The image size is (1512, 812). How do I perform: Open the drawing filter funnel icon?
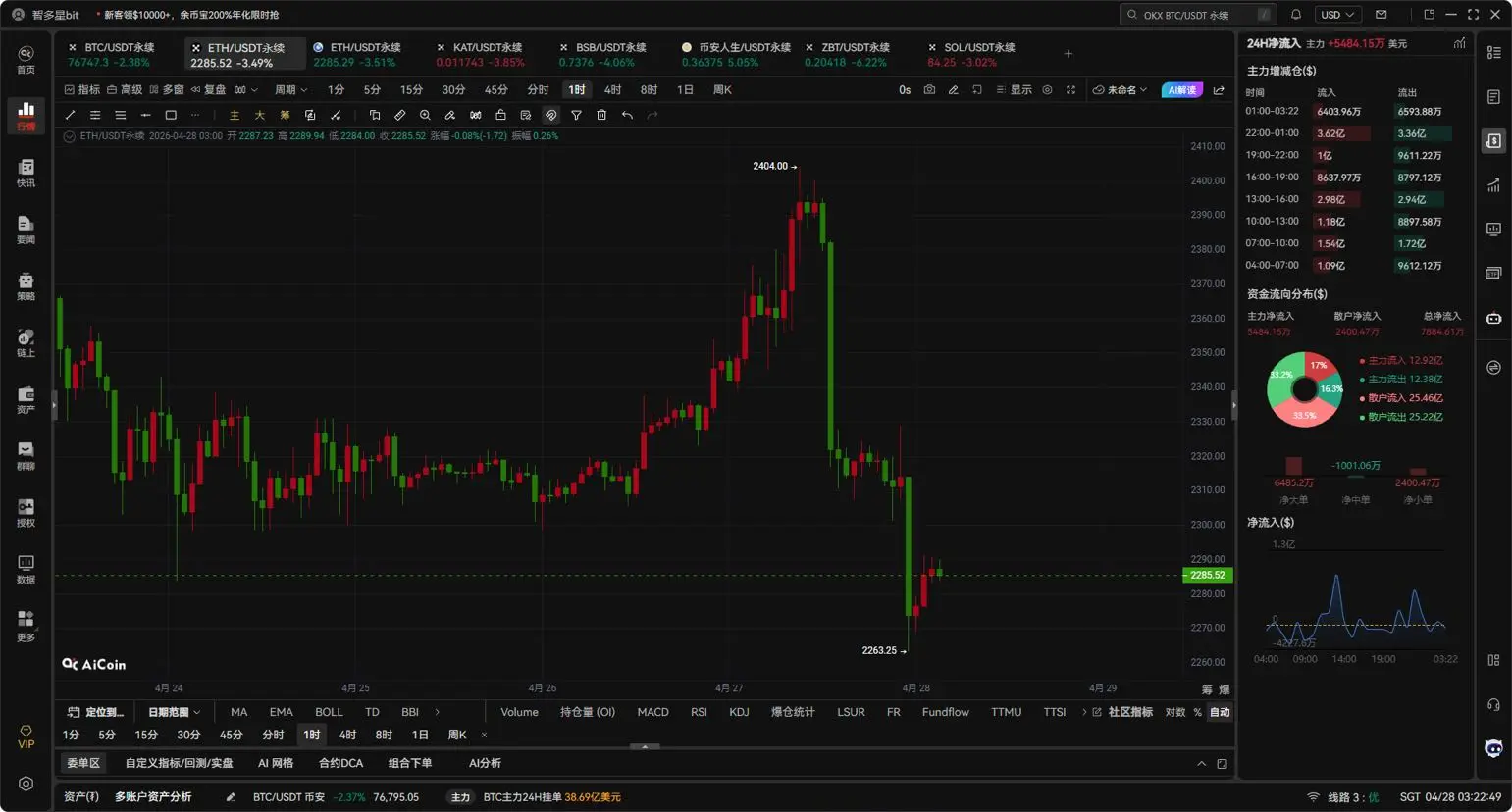[x=576, y=115]
